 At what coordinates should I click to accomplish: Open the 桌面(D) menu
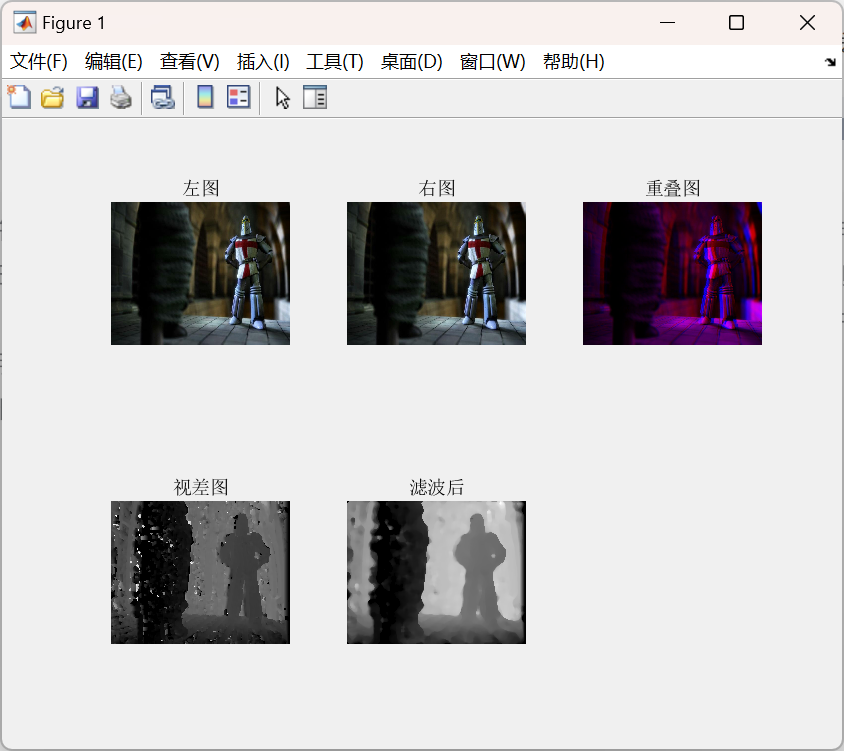pyautogui.click(x=412, y=62)
